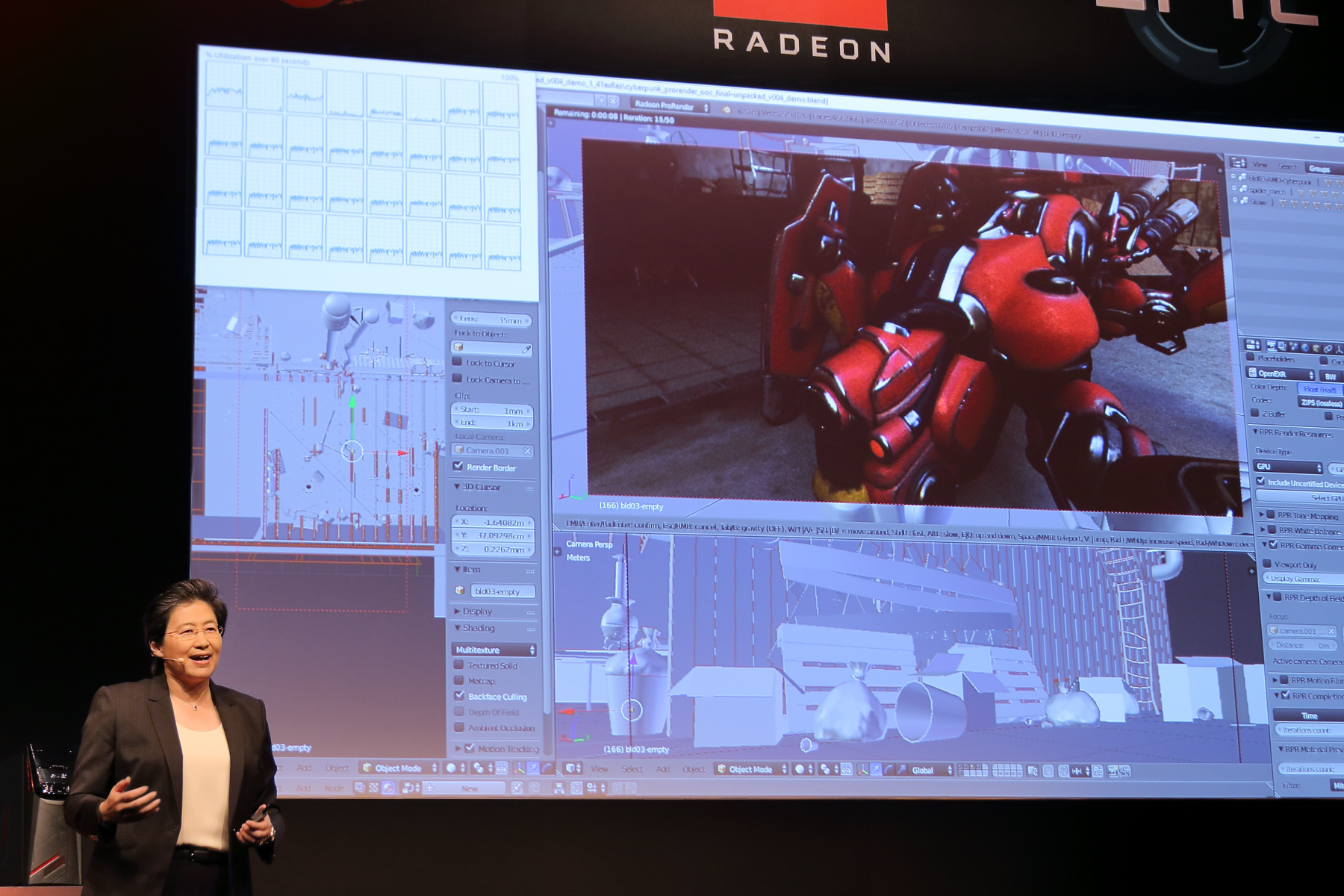Image resolution: width=1344 pixels, height=896 pixels.
Task: Toggle the 3D manipulator axes icon
Action: (x=863, y=770)
